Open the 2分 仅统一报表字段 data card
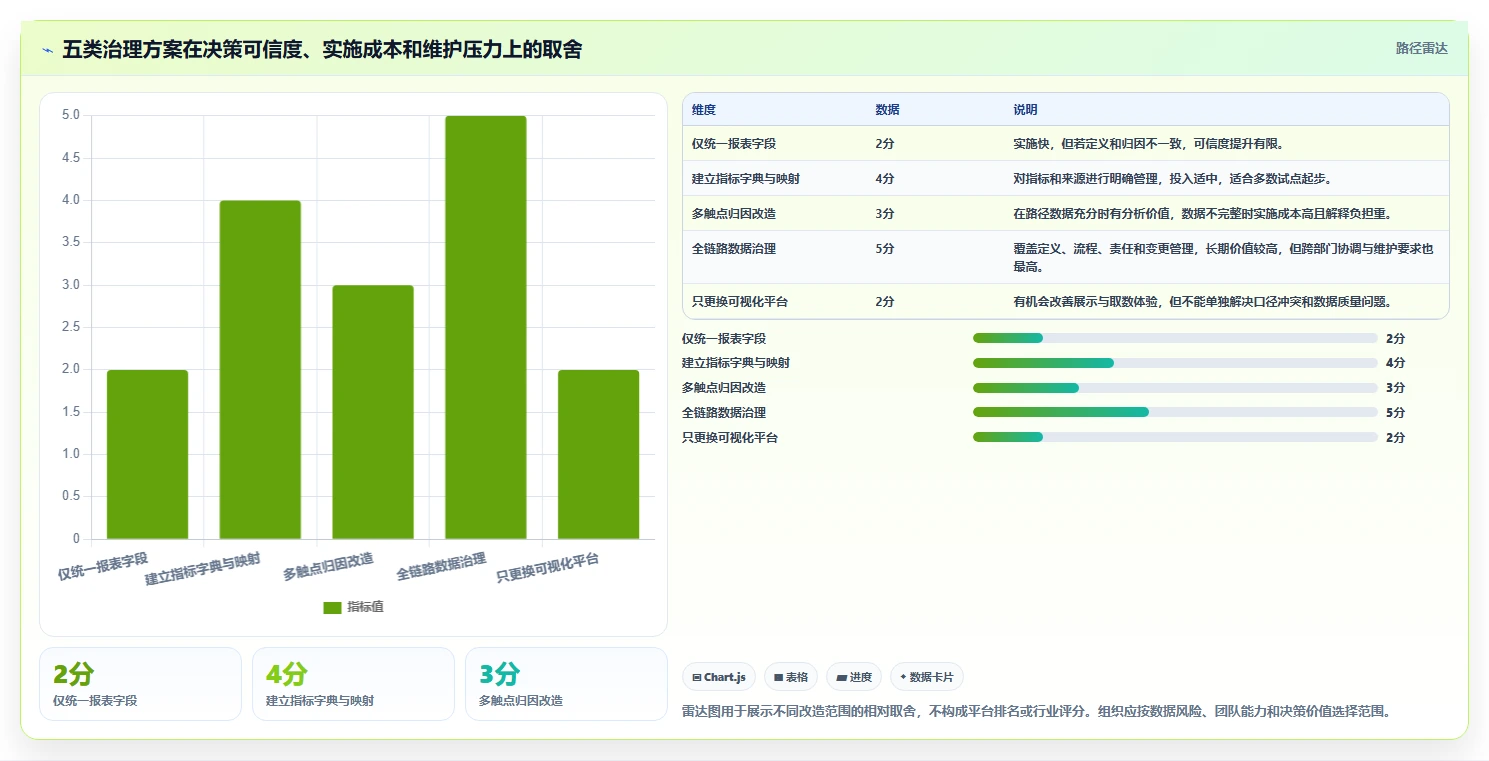Screen dimensions: 1489x761 pos(140,684)
